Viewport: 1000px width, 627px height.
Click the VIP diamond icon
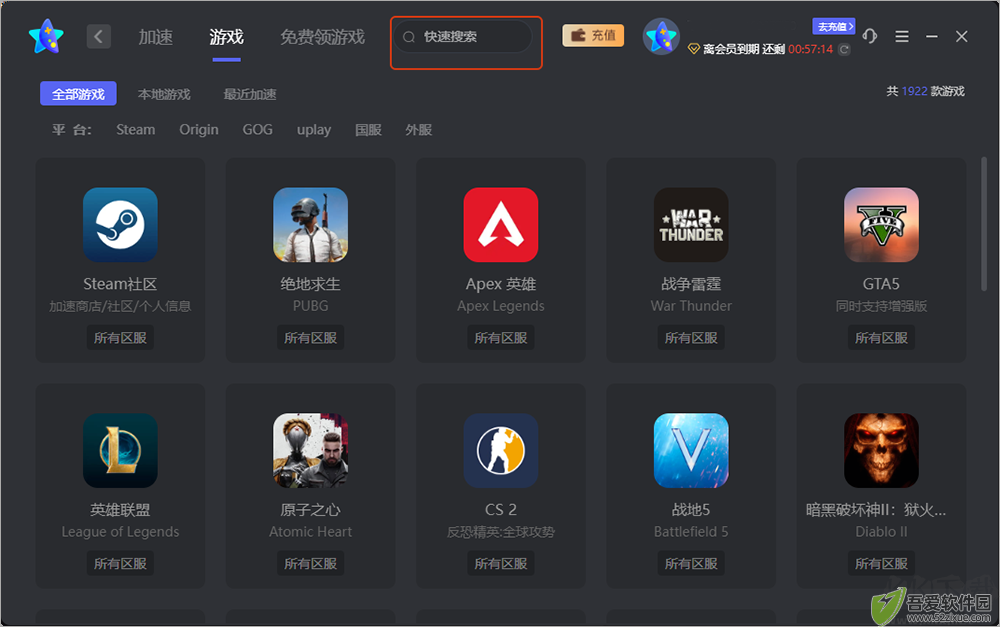tap(693, 49)
